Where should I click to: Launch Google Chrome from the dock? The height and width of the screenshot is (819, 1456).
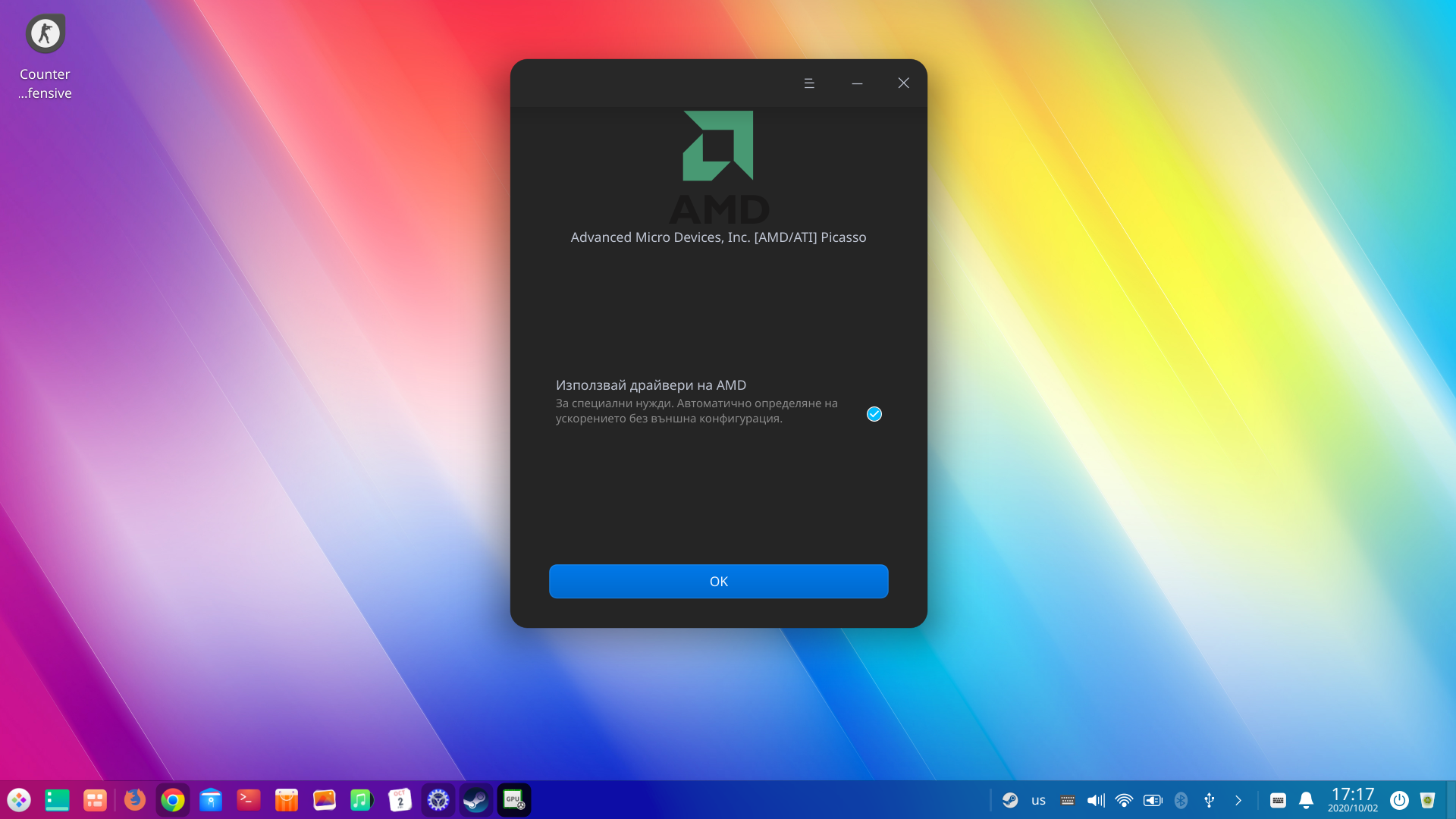(x=173, y=800)
